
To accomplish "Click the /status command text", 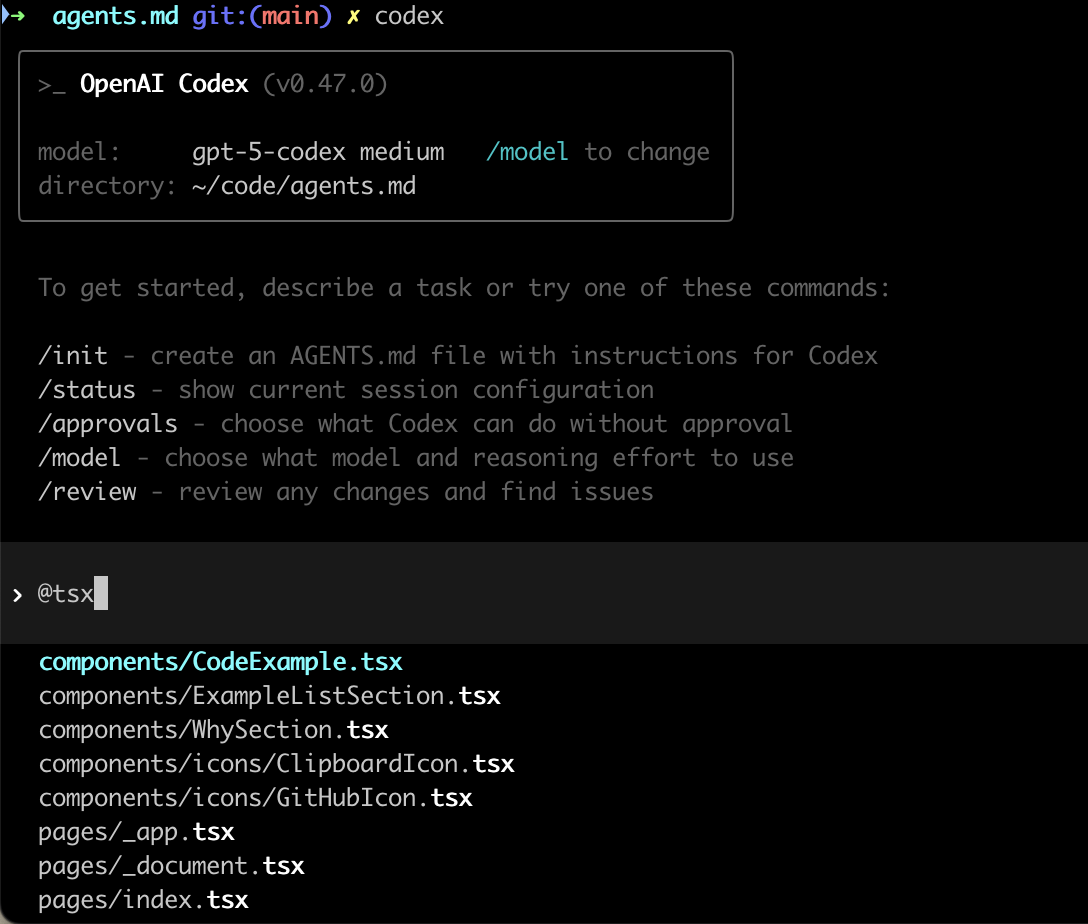I will pyautogui.click(x=87, y=390).
